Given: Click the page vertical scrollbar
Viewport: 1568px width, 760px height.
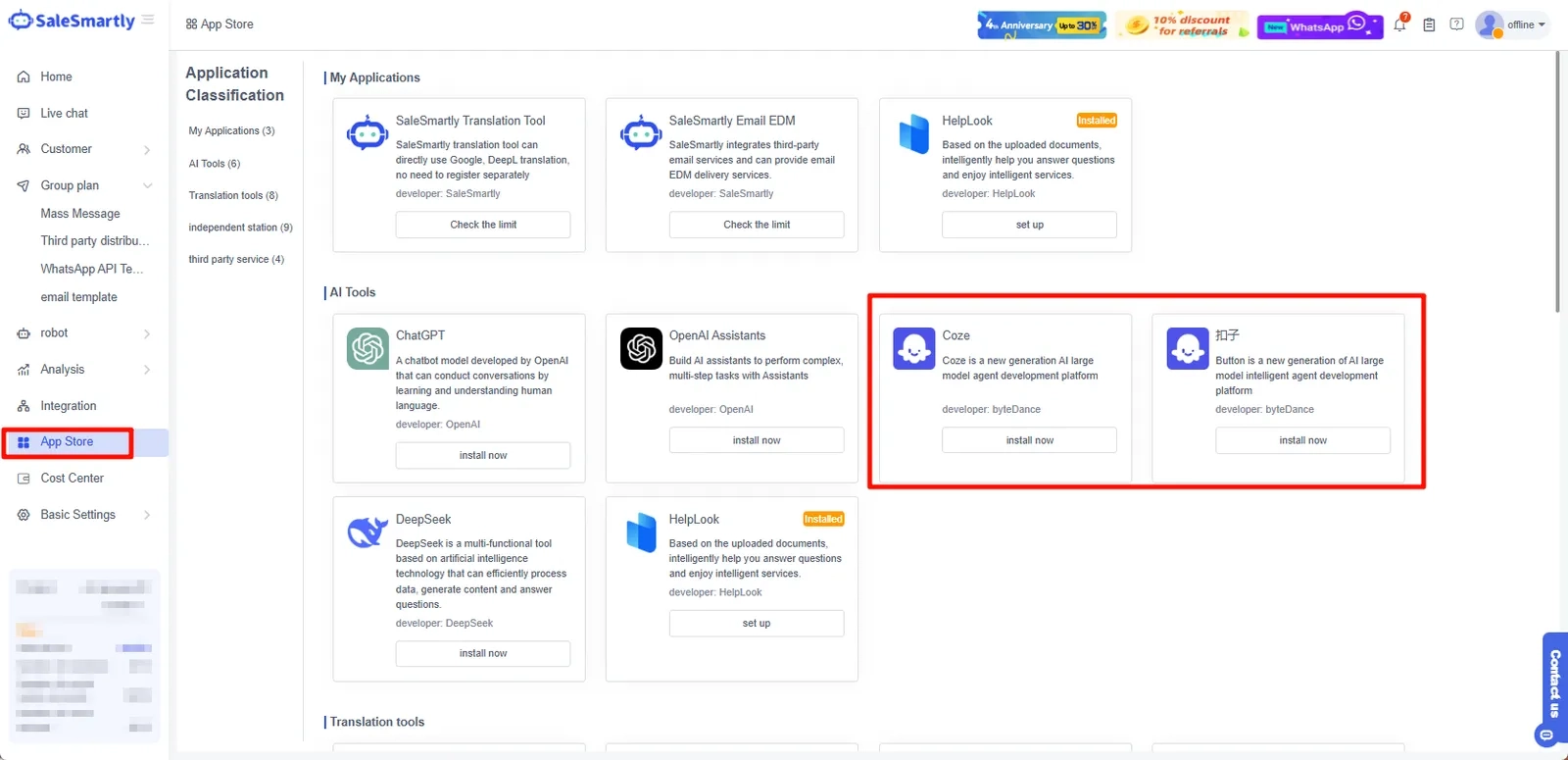Looking at the screenshot, I should (x=1557, y=182).
